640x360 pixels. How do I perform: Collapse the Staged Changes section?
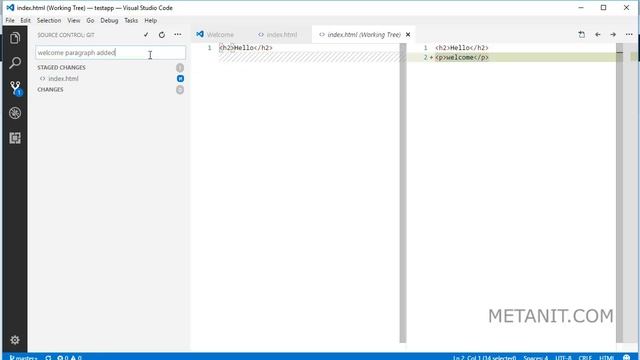62,67
